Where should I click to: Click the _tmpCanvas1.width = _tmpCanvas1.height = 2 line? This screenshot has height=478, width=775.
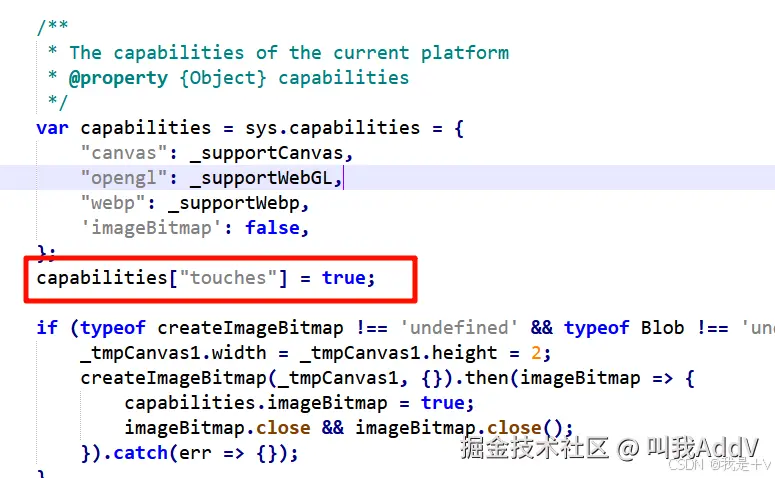click(316, 353)
